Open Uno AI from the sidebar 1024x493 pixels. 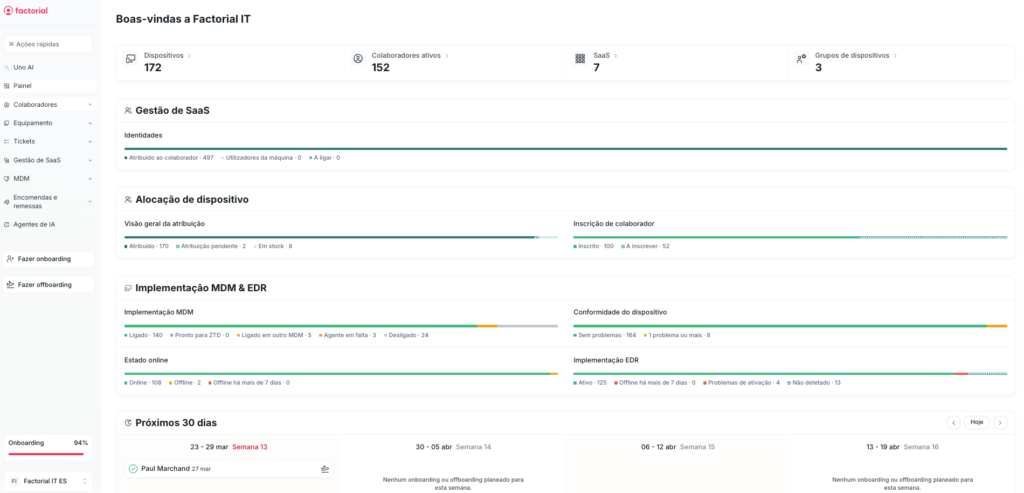click(23, 67)
